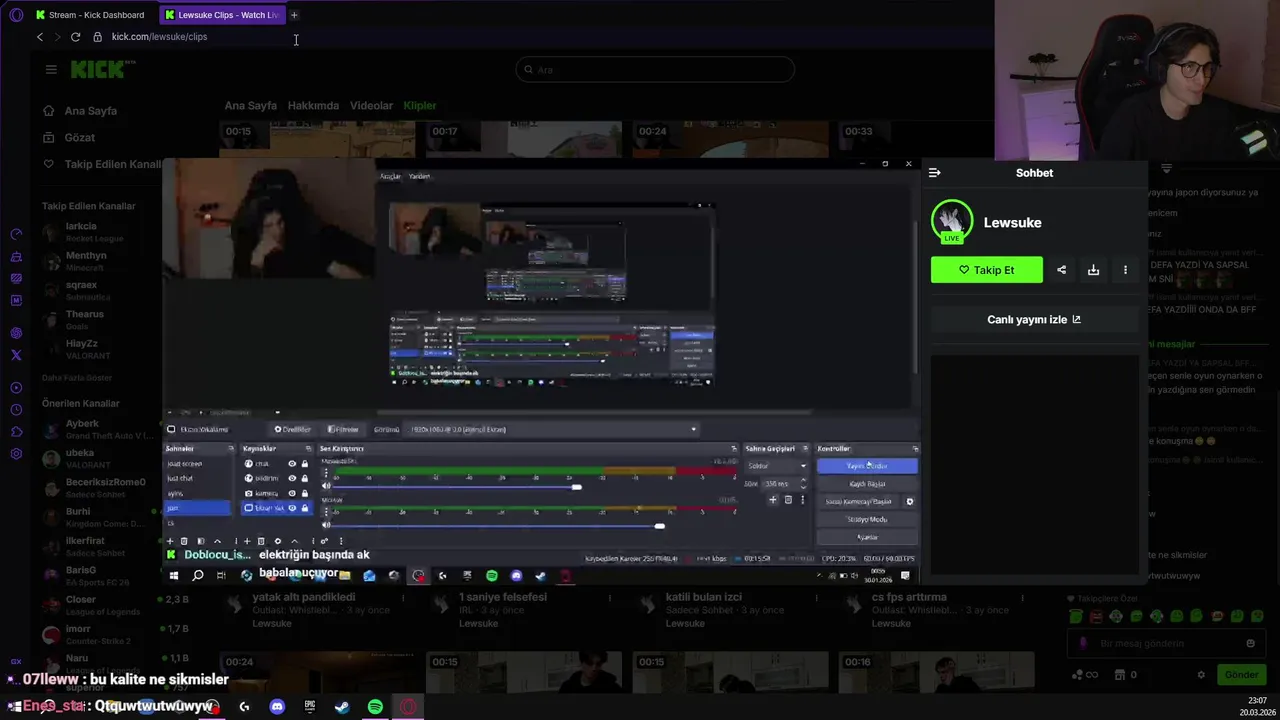Toggle visibility eye of 'bildirim' source in OBS
Image resolution: width=1280 pixels, height=720 pixels.
pos(292,478)
